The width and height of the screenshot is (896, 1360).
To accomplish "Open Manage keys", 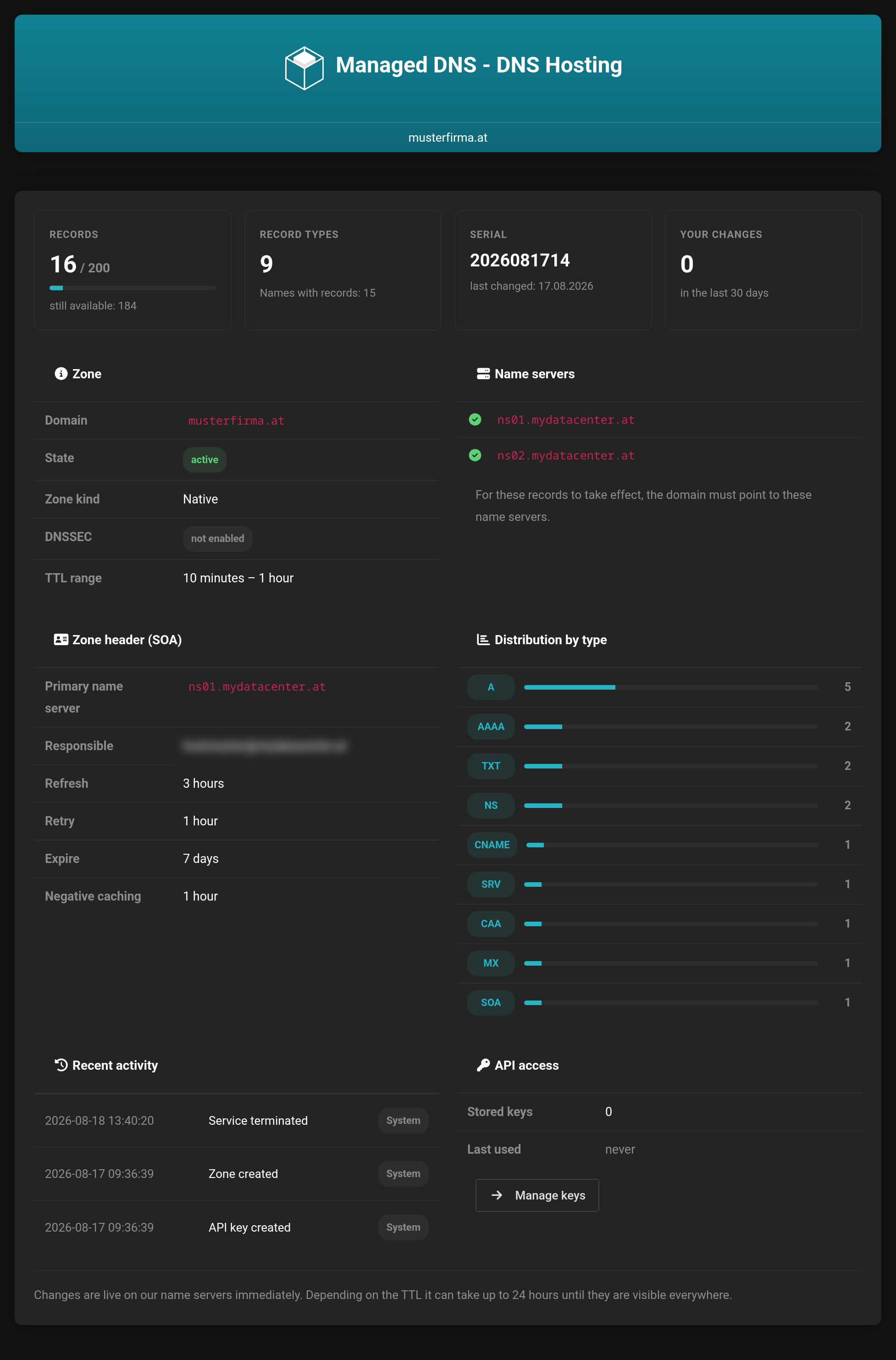I will 537,1195.
